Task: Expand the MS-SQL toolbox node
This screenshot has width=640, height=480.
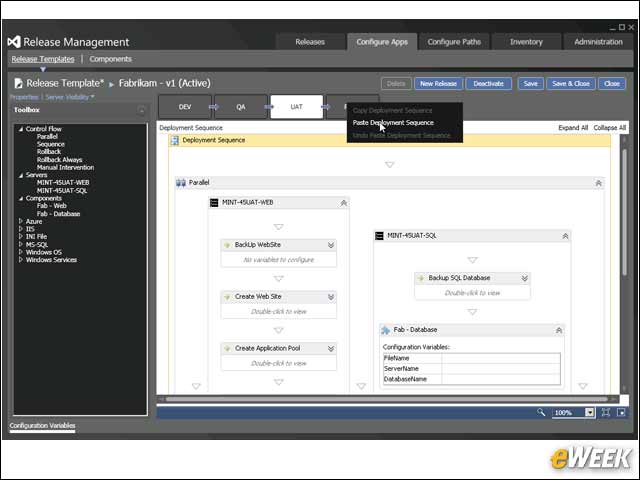Action: coord(20,244)
